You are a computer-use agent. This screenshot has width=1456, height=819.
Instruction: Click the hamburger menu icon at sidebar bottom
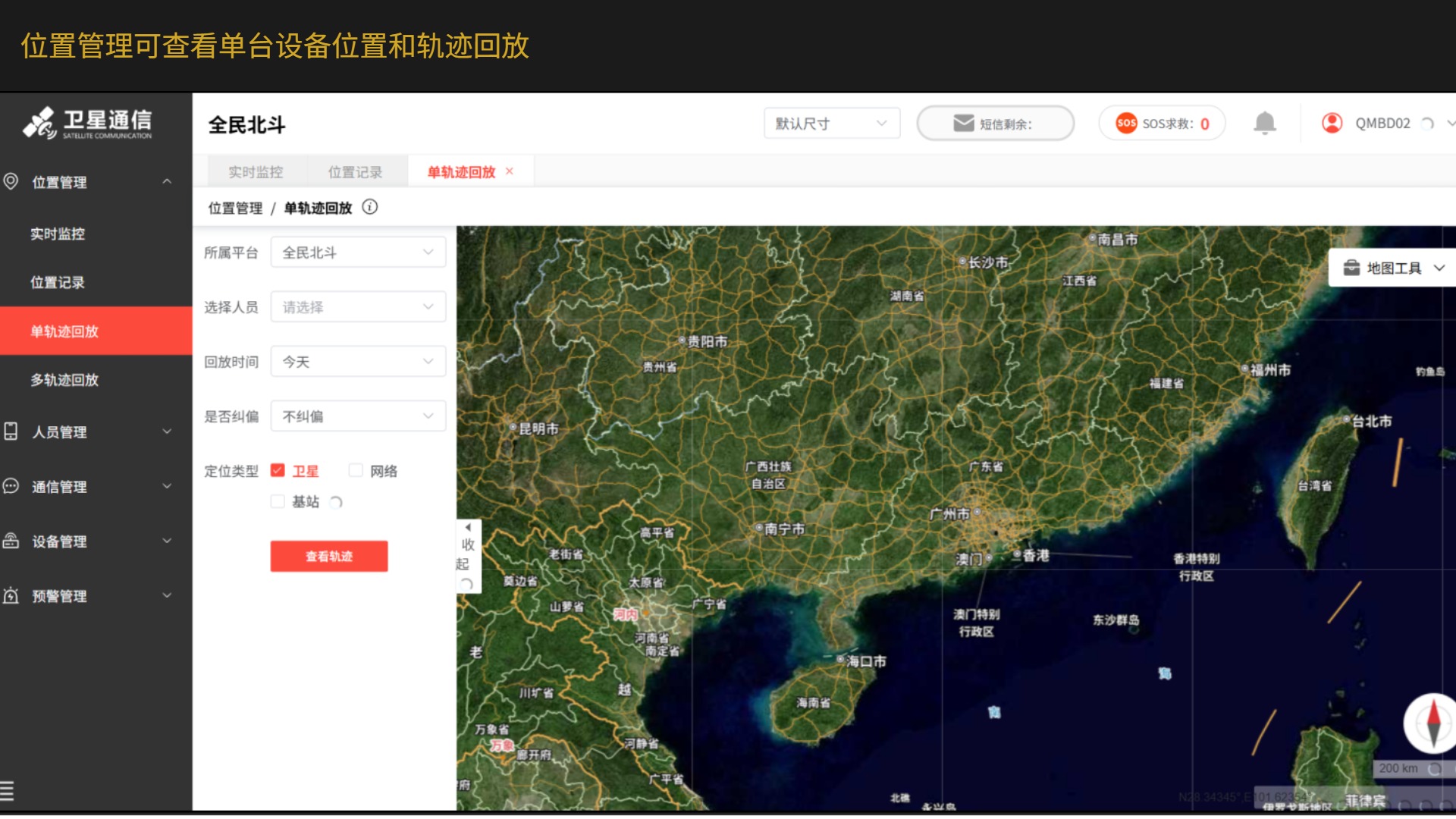[x=8, y=790]
